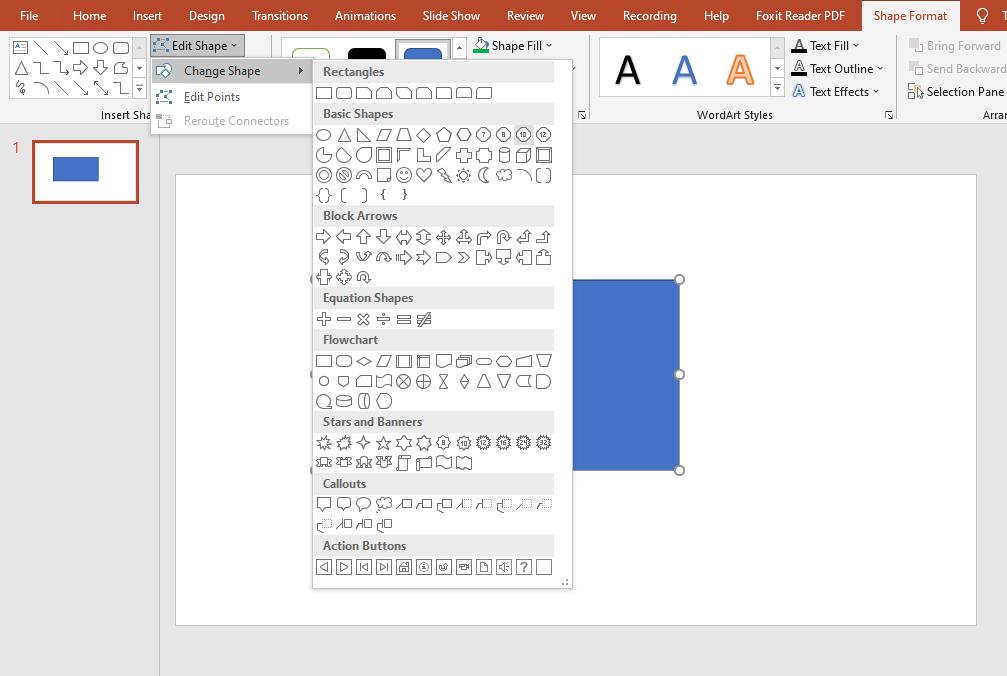Select the Multiplication Sign under Equation Shapes
Image resolution: width=1007 pixels, height=676 pixels.
tap(364, 319)
